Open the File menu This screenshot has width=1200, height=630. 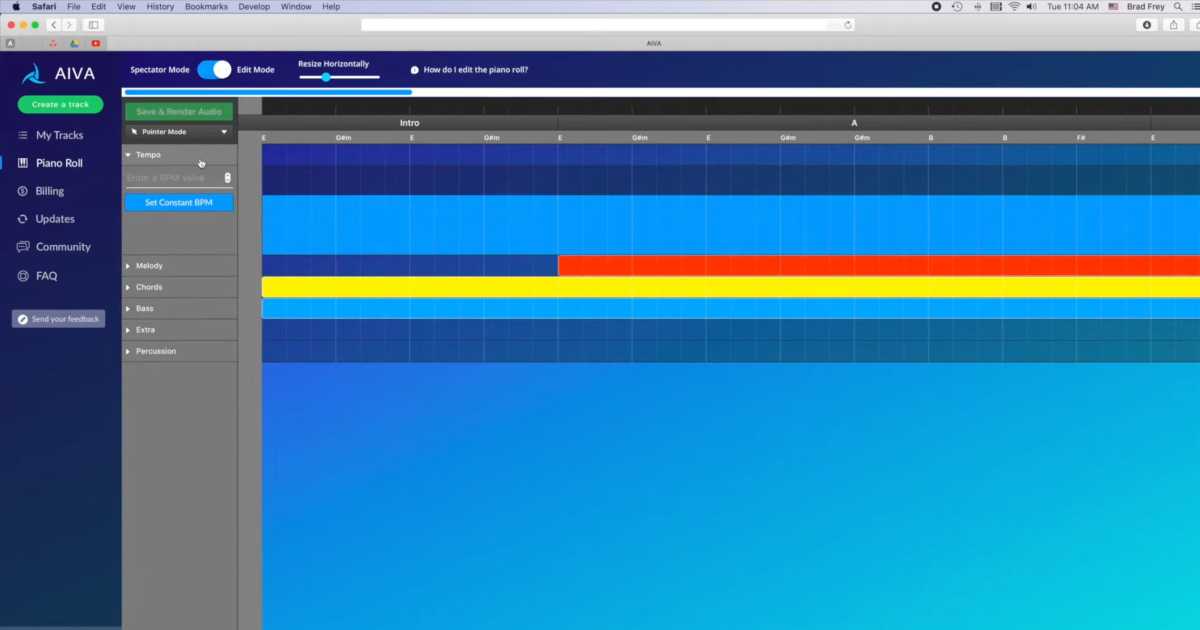[x=74, y=6]
